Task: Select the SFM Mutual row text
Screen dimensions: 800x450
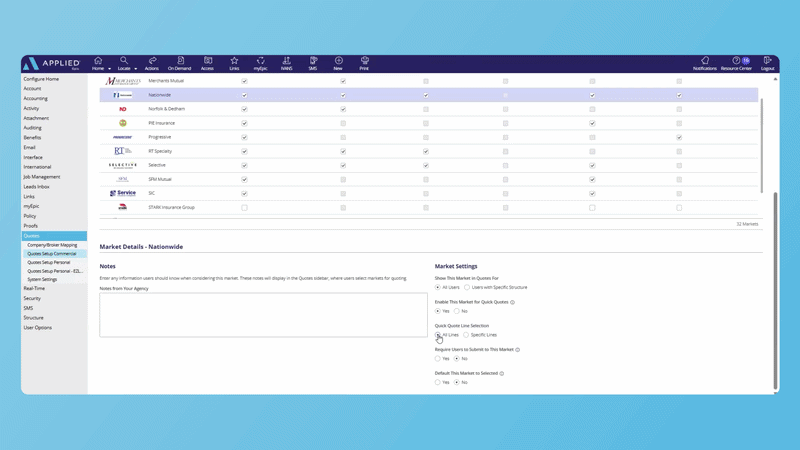Action: point(160,180)
